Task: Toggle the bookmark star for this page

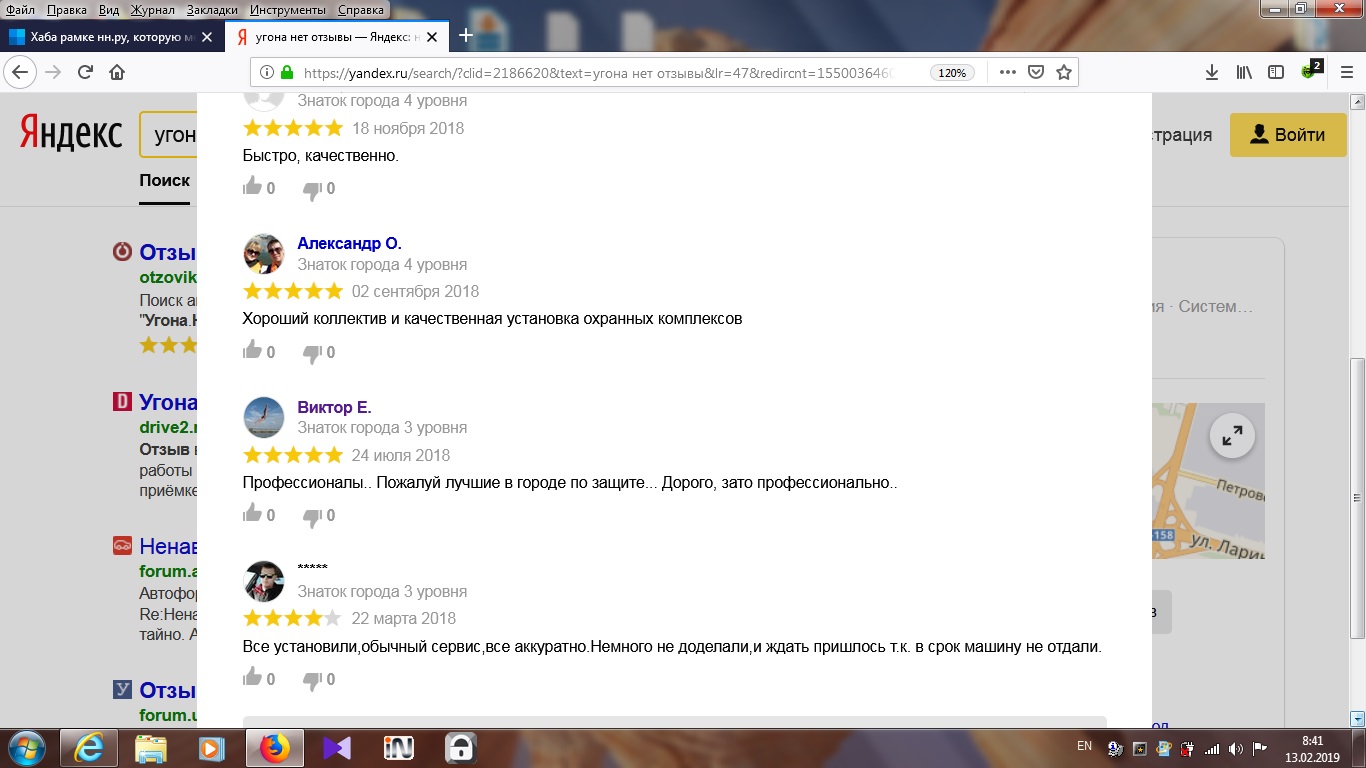Action: [x=1064, y=72]
